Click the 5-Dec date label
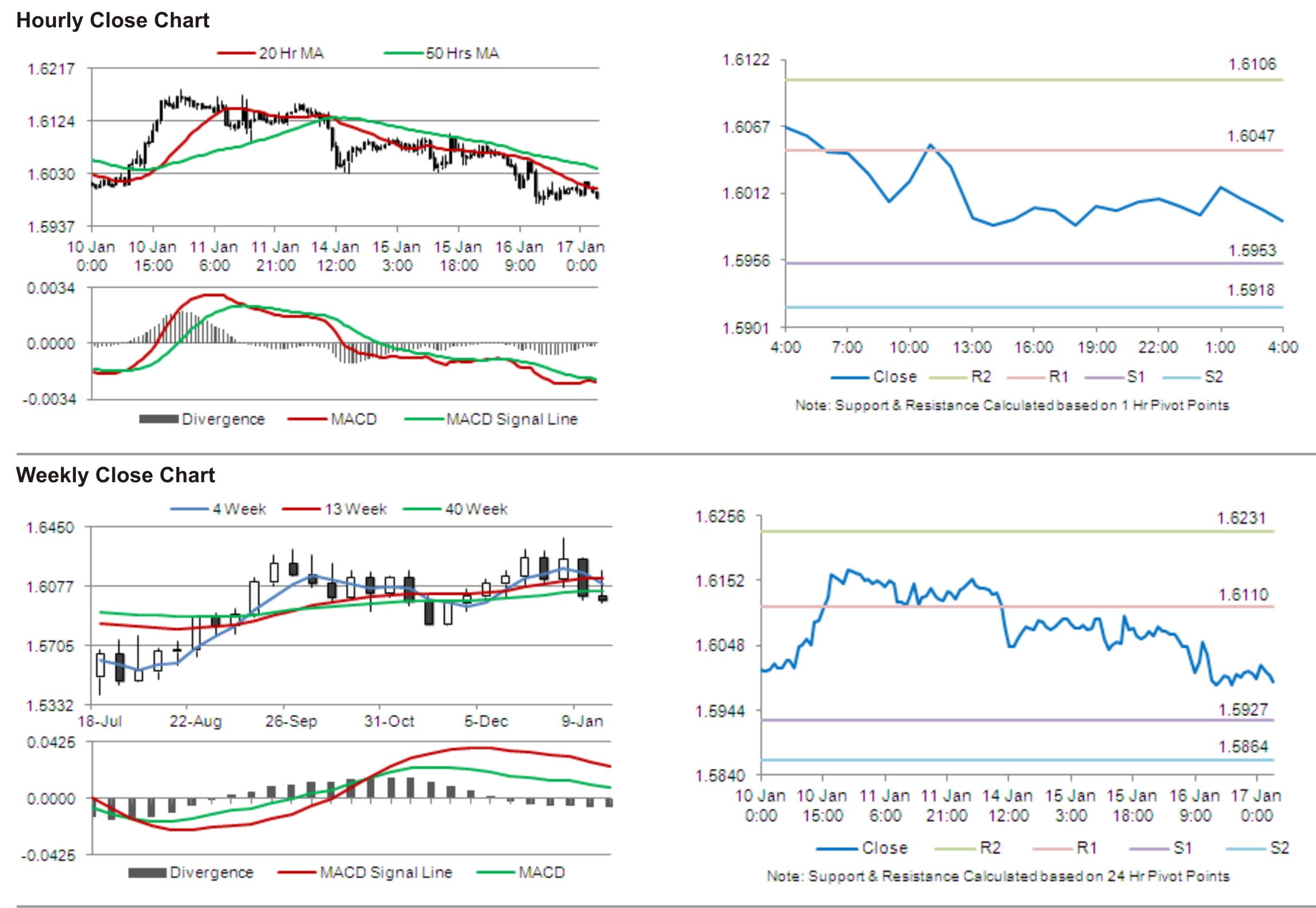Viewport: 1316px width, 908px height. pyautogui.click(x=486, y=721)
